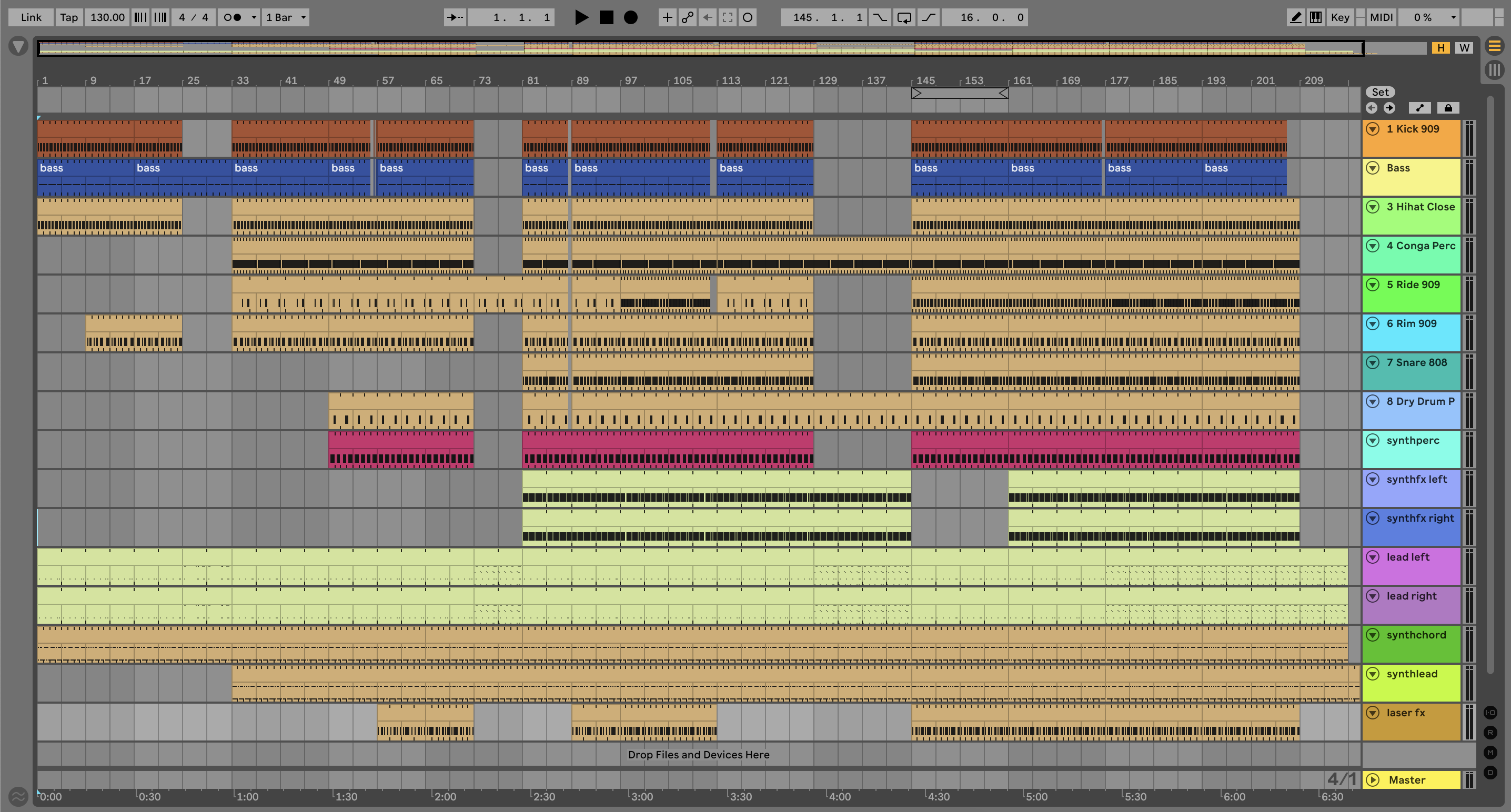Screen dimensions: 1511x812
Task: Toggle the H optimize height button
Action: coord(1441,48)
